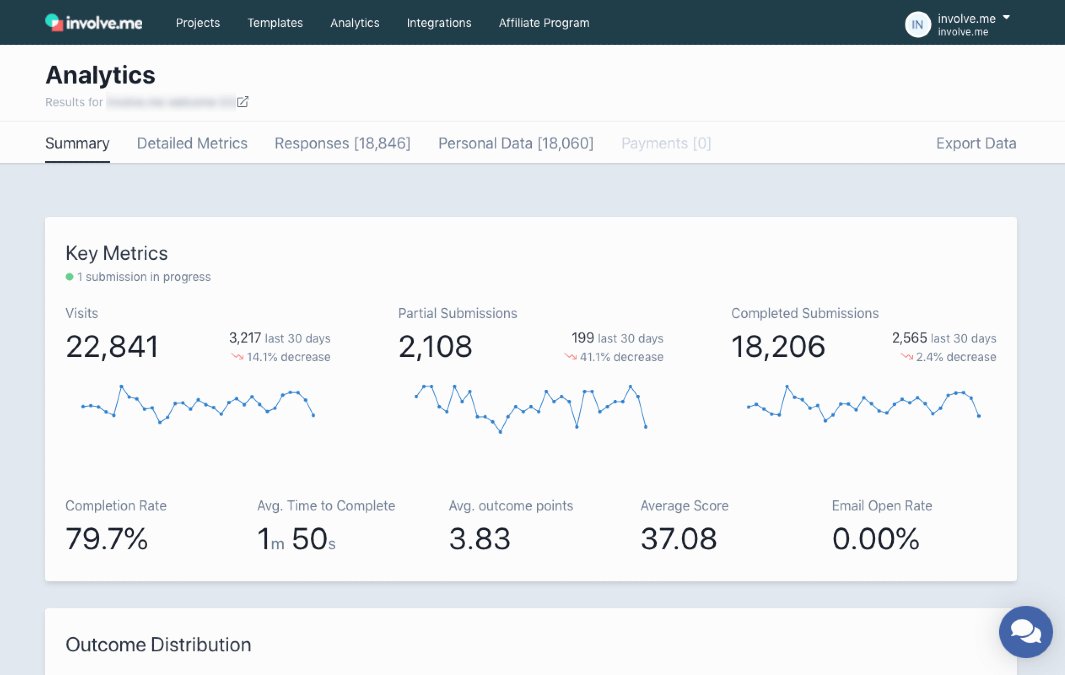
Task: Click the Partial Submissions decrease trend arrow
Action: pos(570,357)
